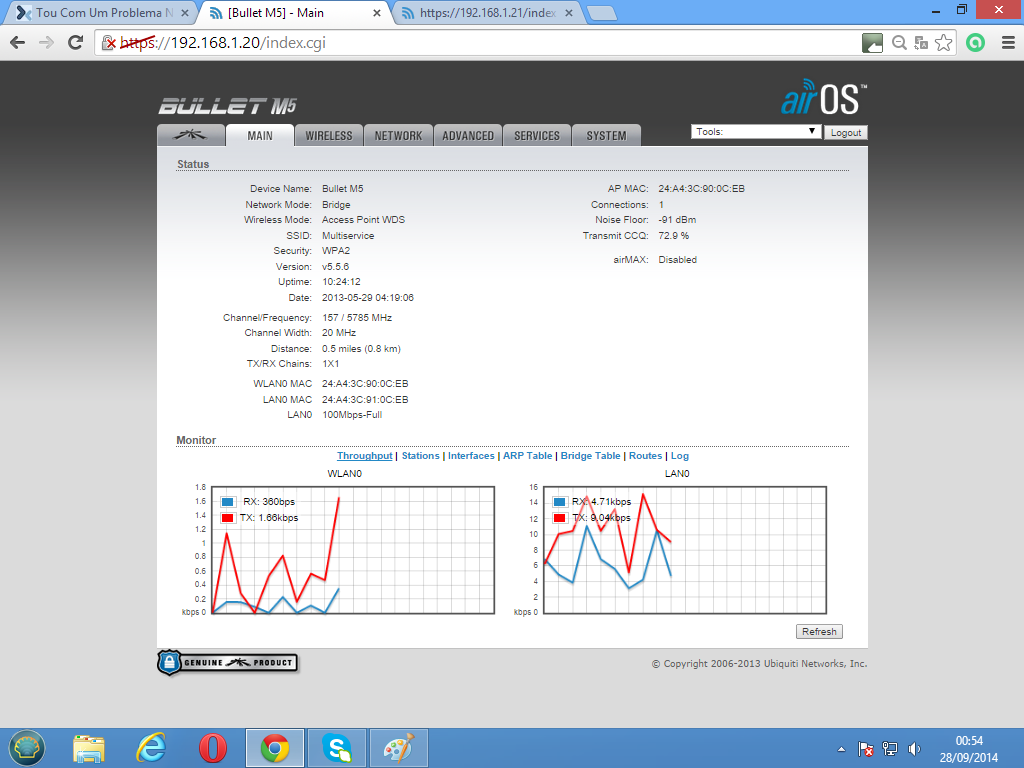Click the Chrome taskbar icon
This screenshot has height=768, width=1024.
(275, 748)
